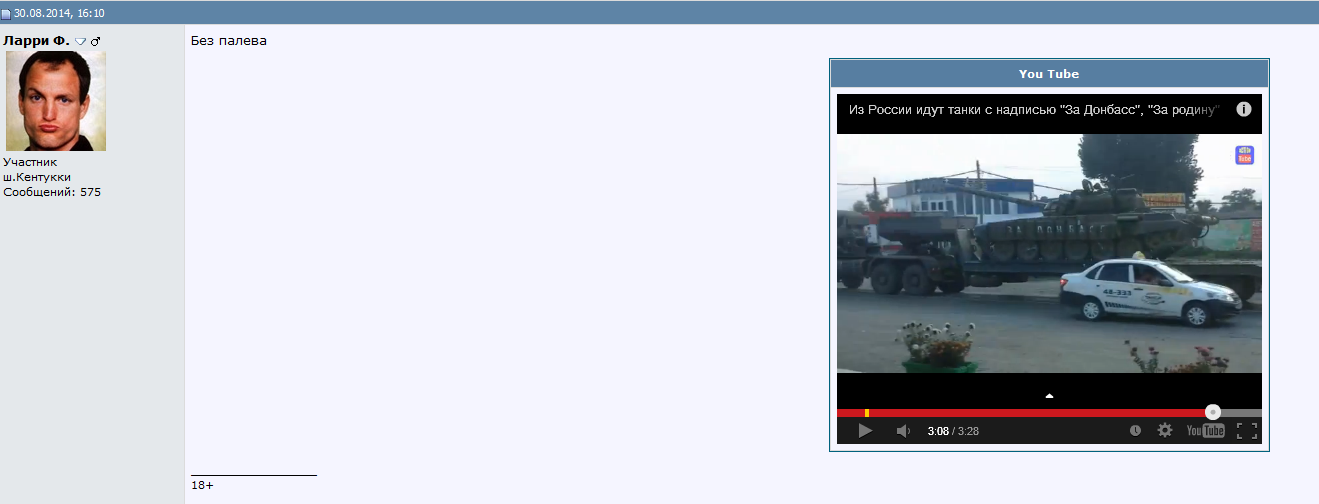Show video info with the "i" icon
This screenshot has width=1319, height=504.
pyautogui.click(x=1244, y=109)
